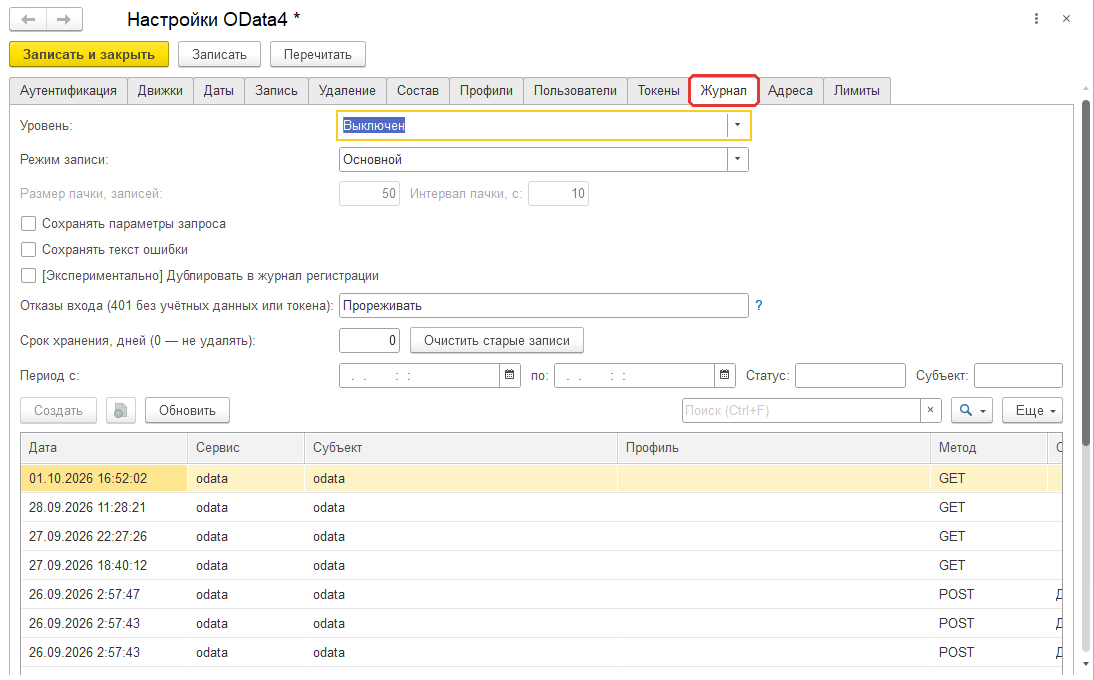1094x680 pixels.
Task: Enable 'Сохранять текст ошибки' checkbox
Action: [x=29, y=250]
